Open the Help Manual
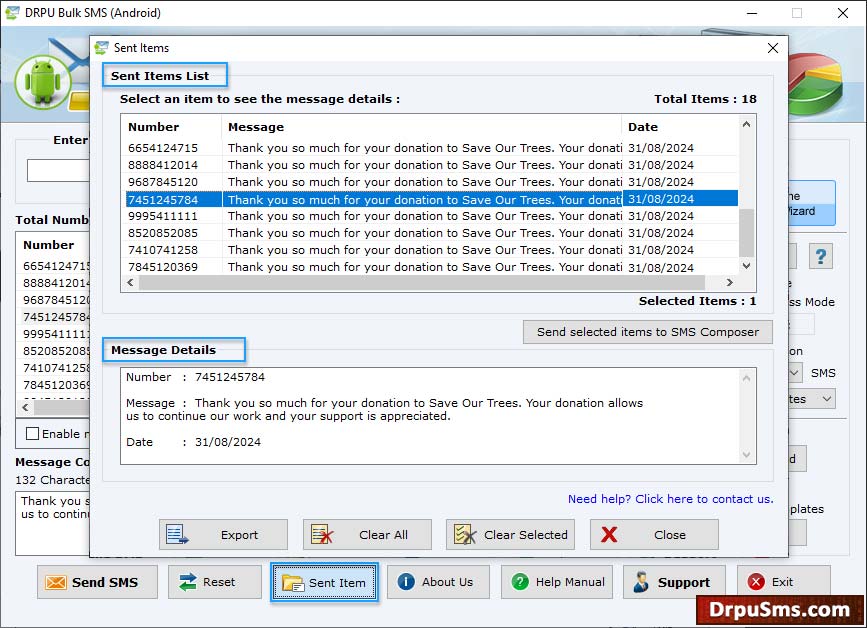Image resolution: width=867 pixels, height=628 pixels. [557, 582]
